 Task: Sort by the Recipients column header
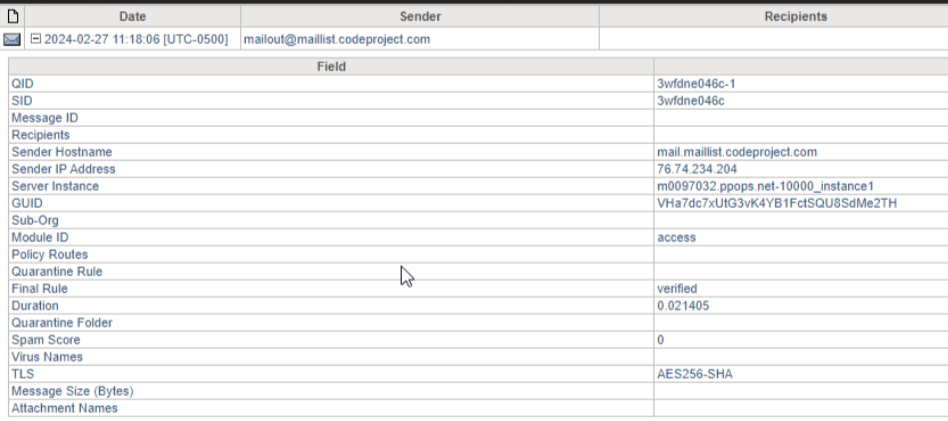point(774,17)
